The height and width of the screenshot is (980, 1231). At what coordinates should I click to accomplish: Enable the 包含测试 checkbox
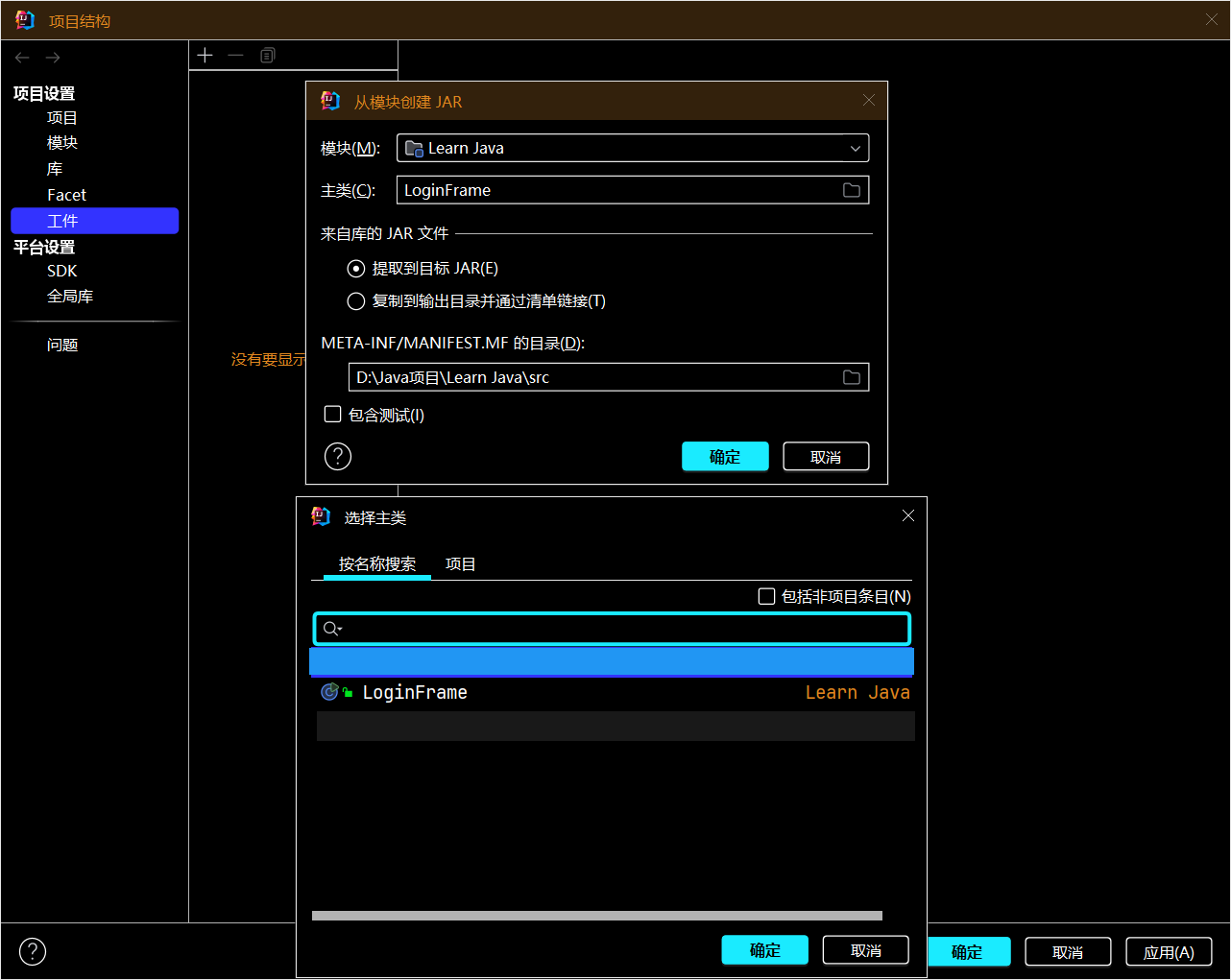333,415
